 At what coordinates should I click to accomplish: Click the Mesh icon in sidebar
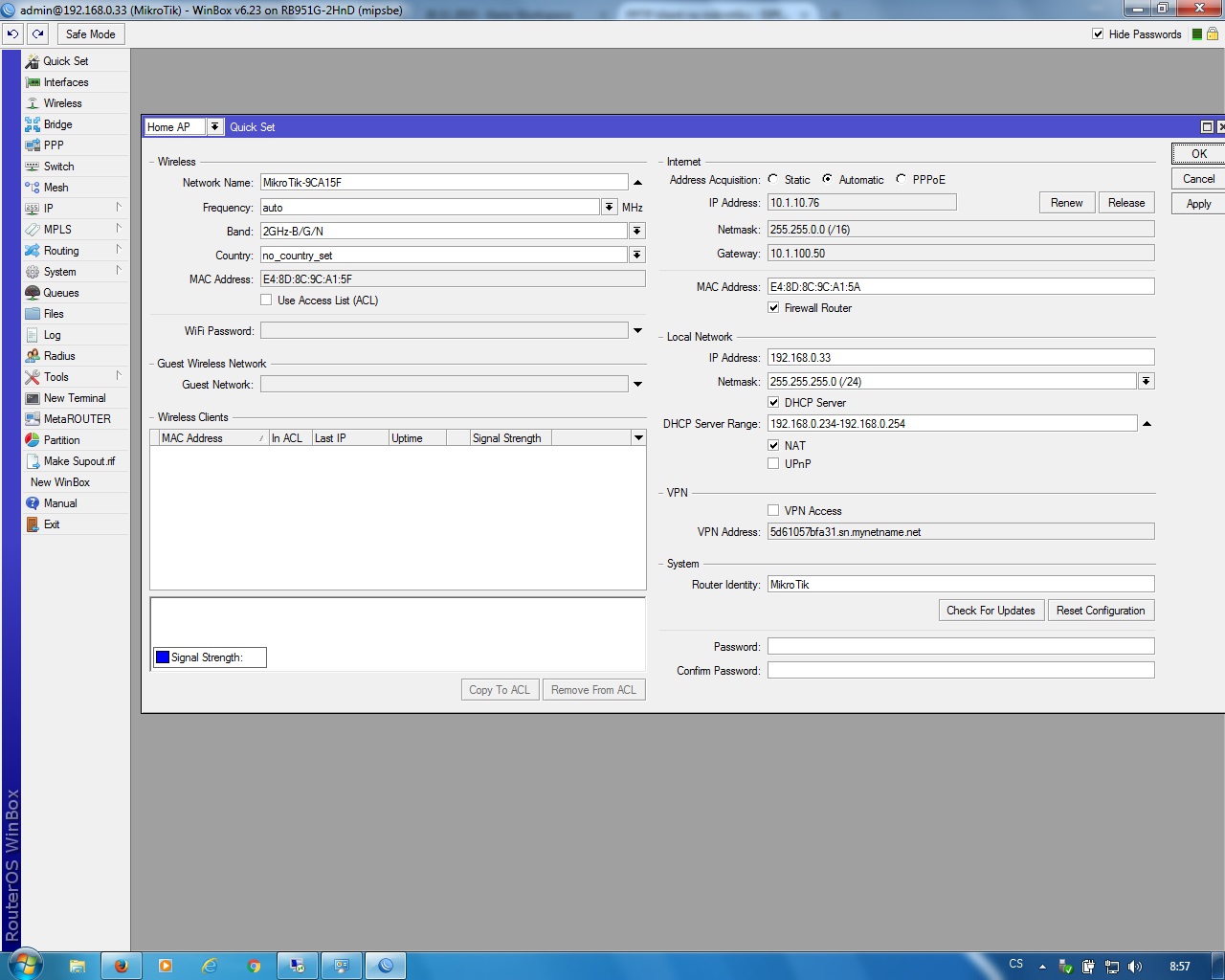click(33, 188)
